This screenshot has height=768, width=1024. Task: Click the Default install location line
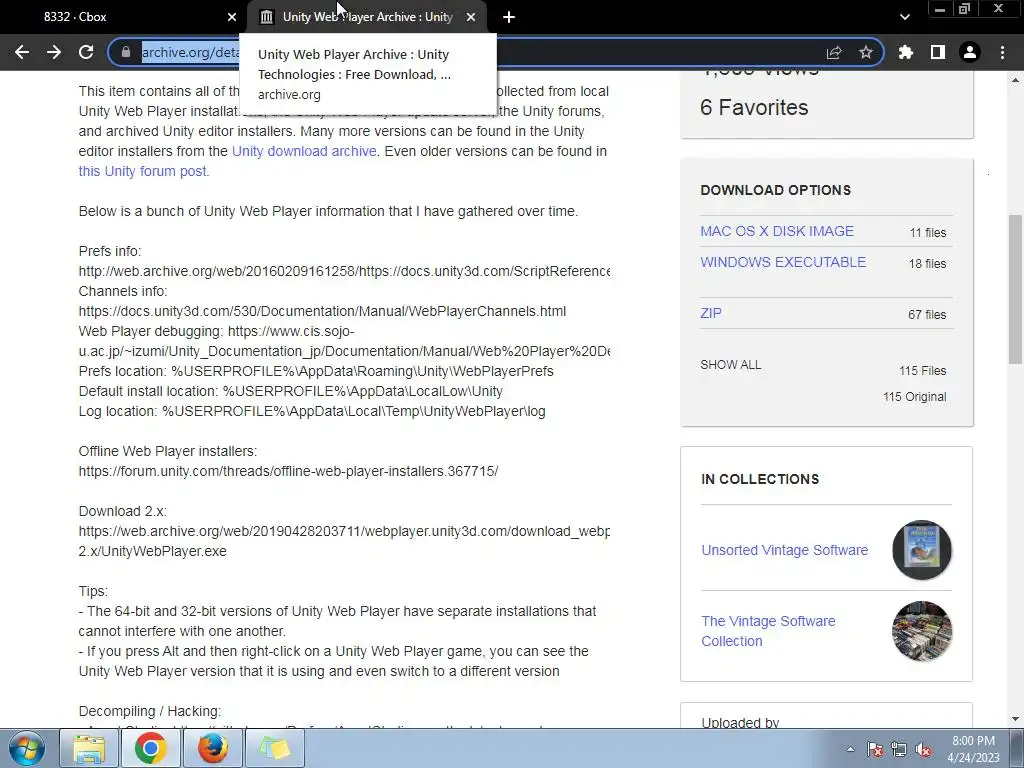[x=291, y=391]
